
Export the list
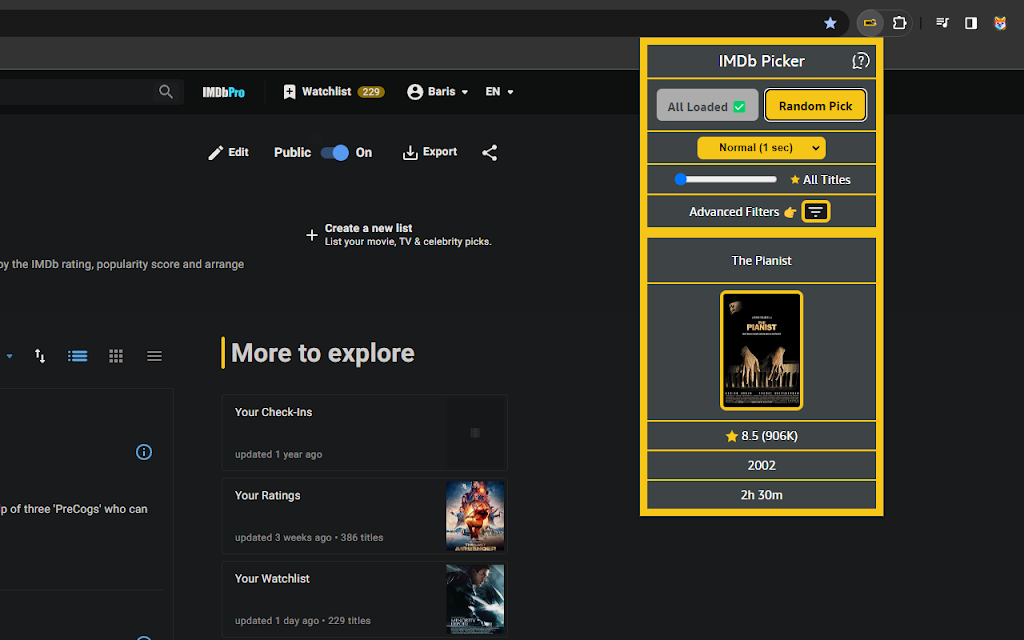point(430,152)
